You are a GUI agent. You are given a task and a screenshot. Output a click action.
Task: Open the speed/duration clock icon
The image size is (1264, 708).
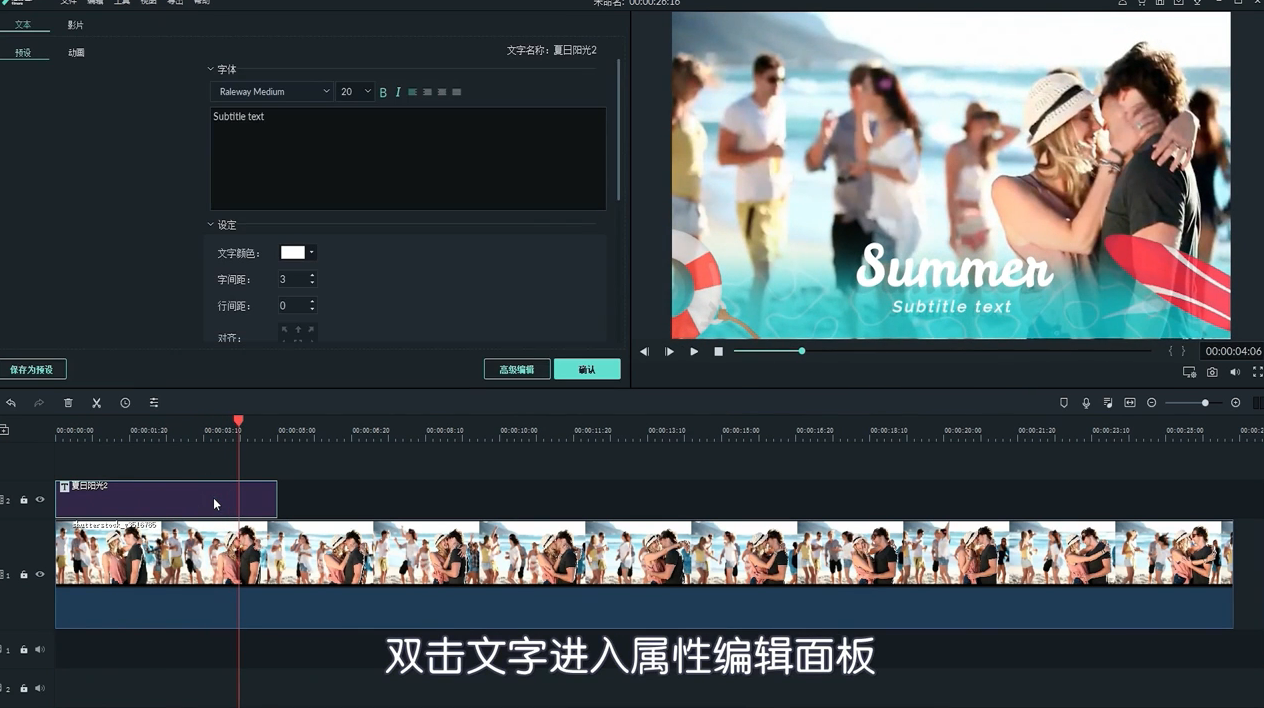pyautogui.click(x=125, y=403)
